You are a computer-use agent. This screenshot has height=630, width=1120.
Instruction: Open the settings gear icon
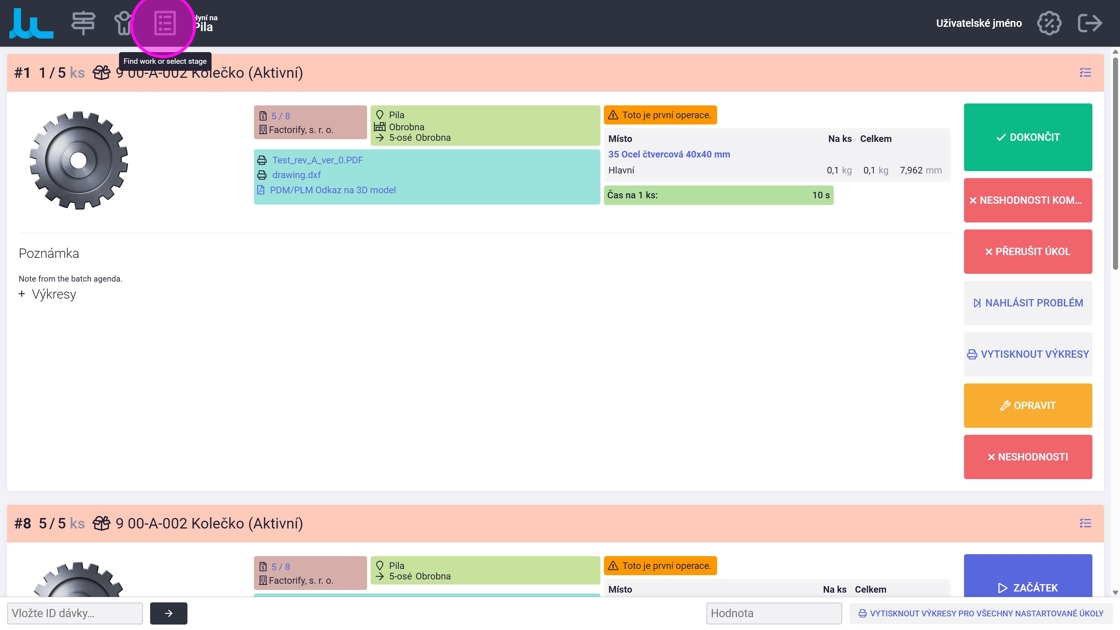1049,23
